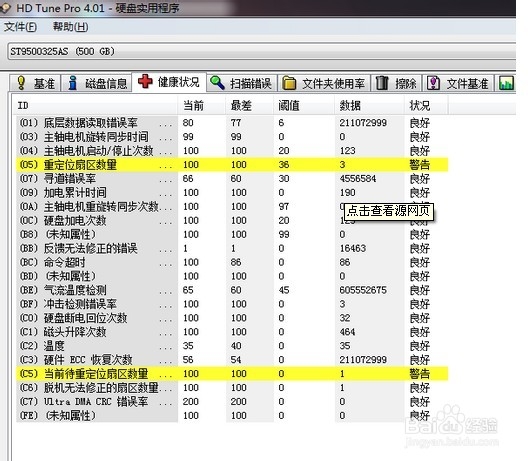Click data value 605552675 in row (BE)
The image size is (528, 461).
363,290
